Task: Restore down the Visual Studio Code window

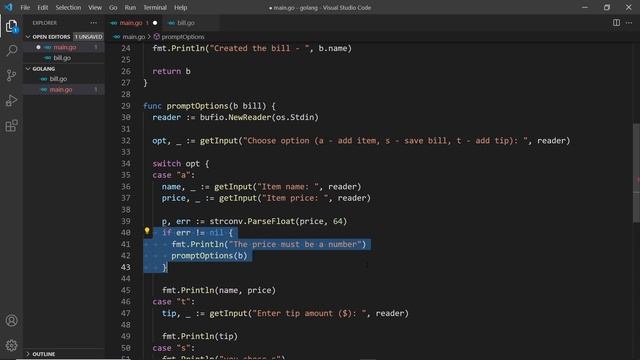Action: click(x=607, y=7)
